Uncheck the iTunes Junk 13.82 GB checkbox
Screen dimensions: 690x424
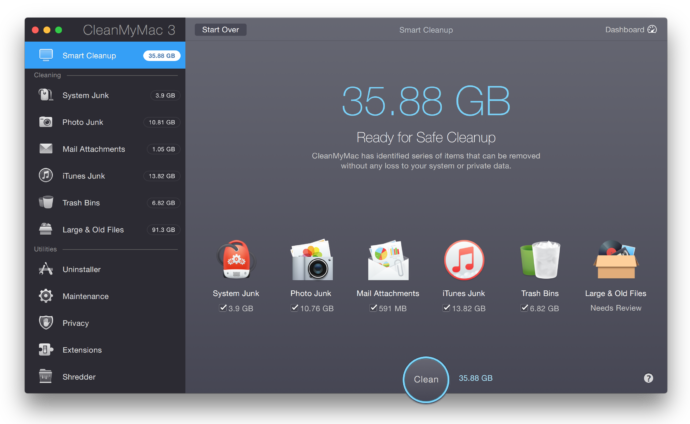447,308
